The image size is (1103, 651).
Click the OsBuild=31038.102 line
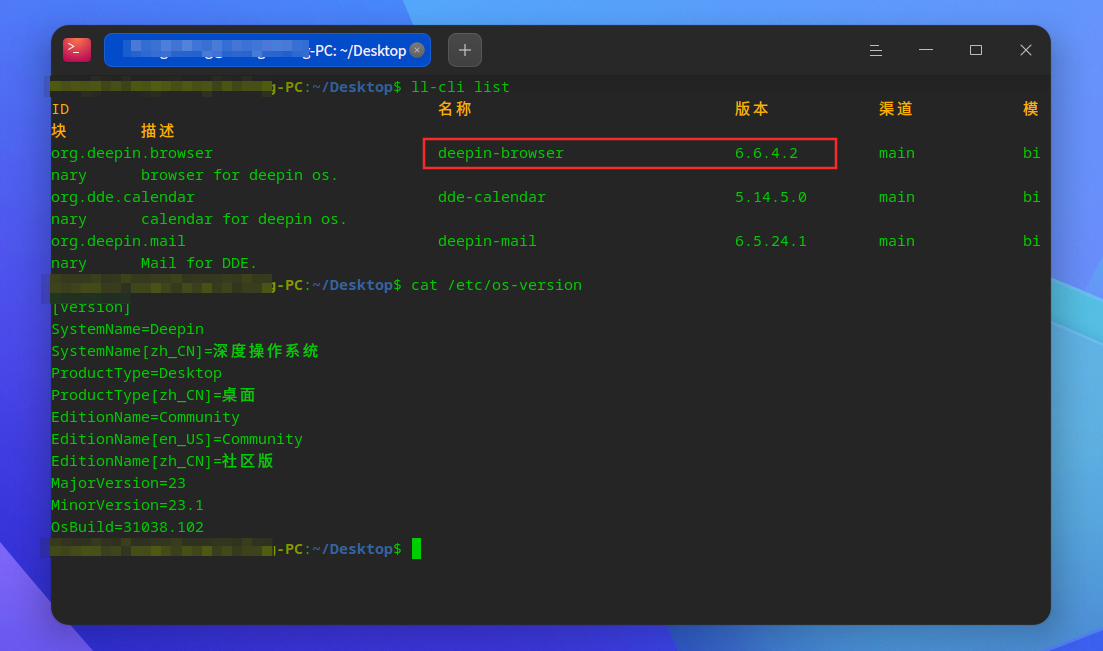[x=127, y=527]
